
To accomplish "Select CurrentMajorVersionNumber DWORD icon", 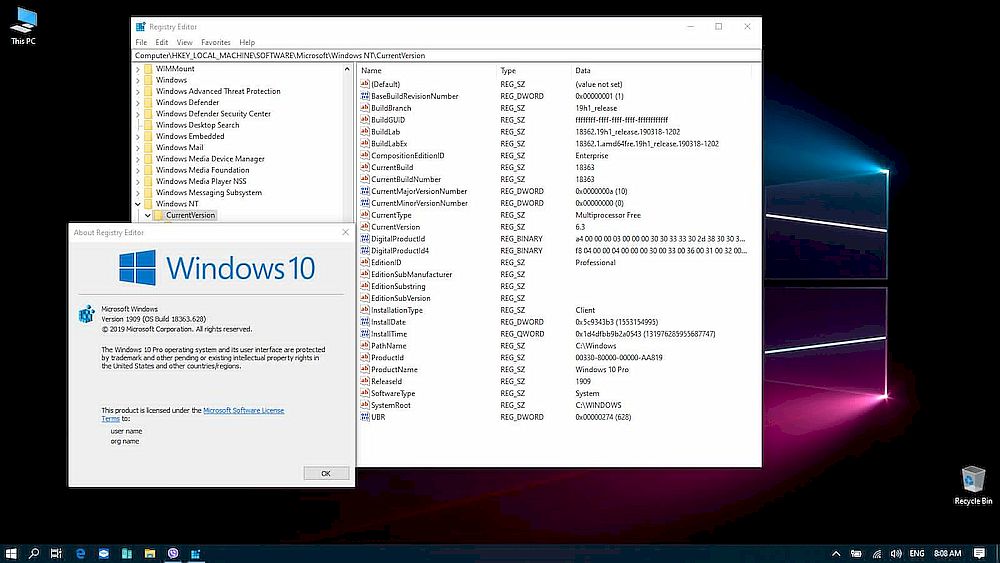I will (x=365, y=191).
